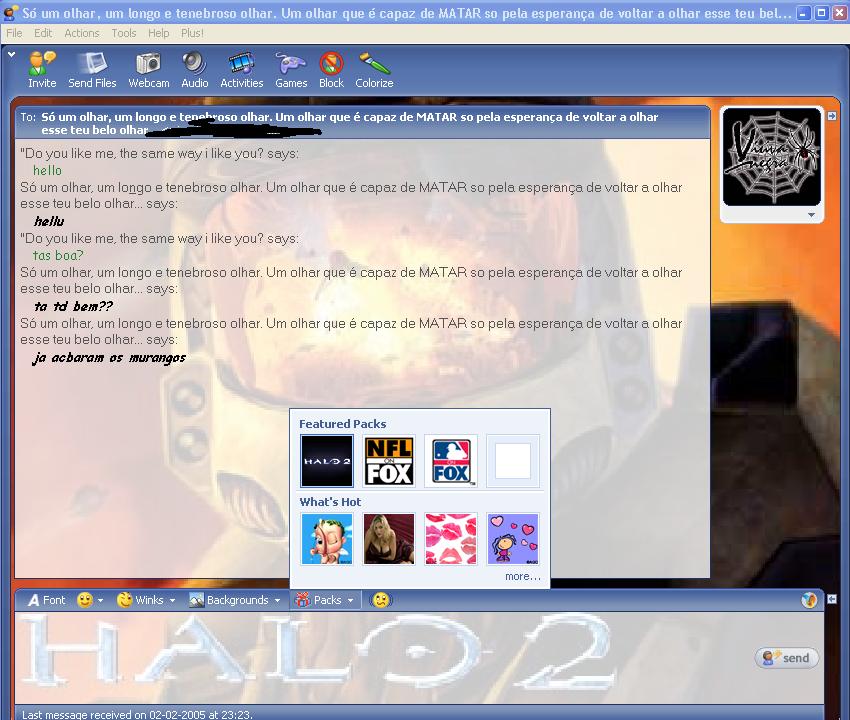Start a Webcam session
The width and height of the screenshot is (850, 720).
point(149,70)
